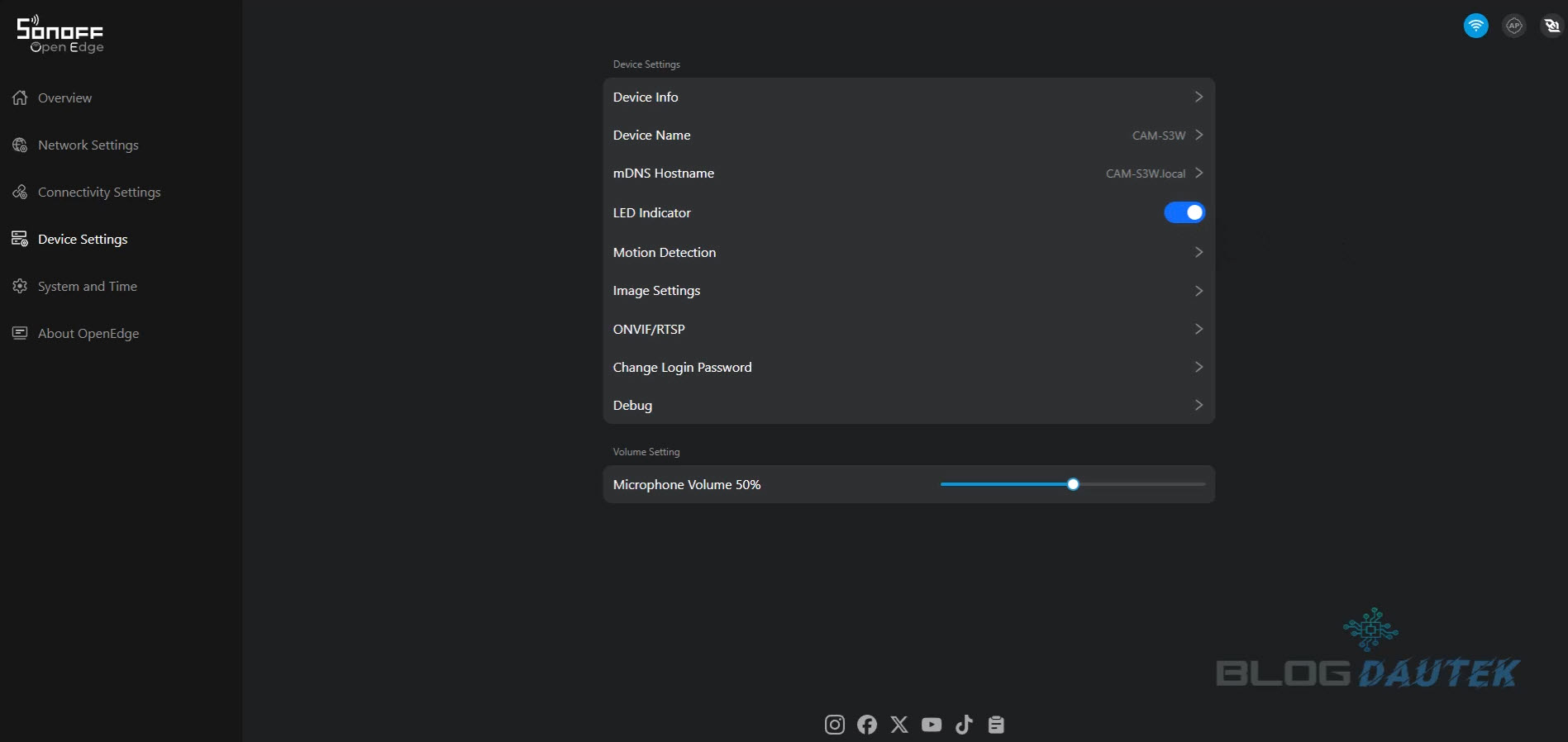The image size is (1568, 742).
Task: Click the CAM-S3W device name value
Action: tap(1159, 136)
